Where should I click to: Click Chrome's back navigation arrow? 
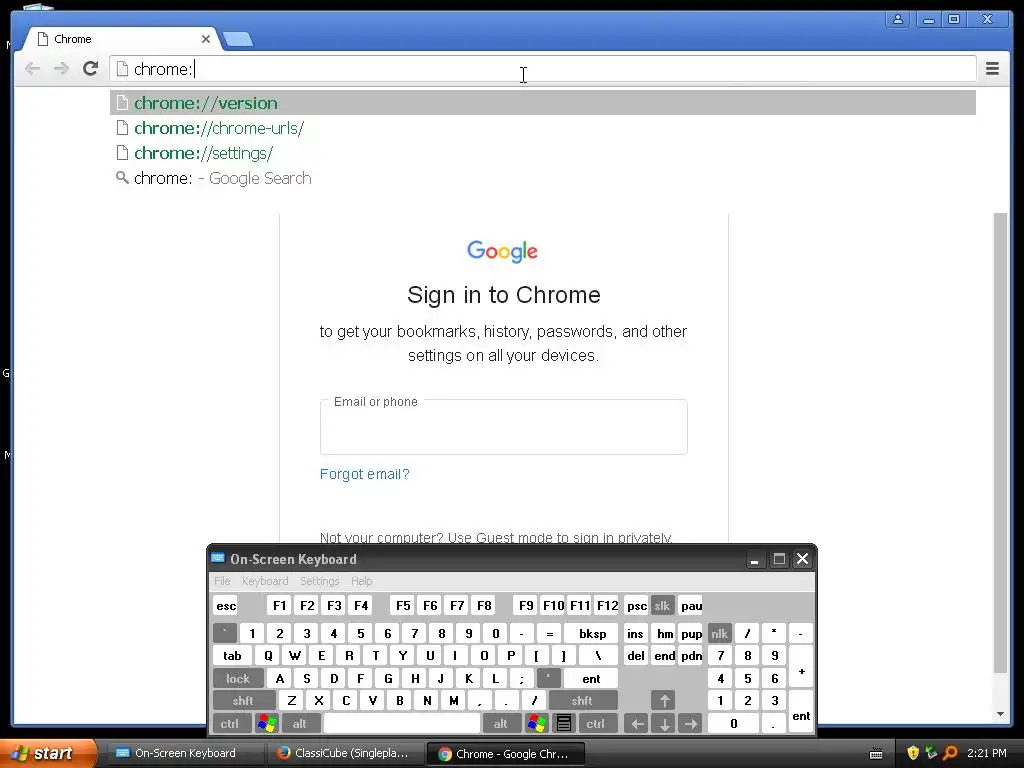pyautogui.click(x=32, y=69)
